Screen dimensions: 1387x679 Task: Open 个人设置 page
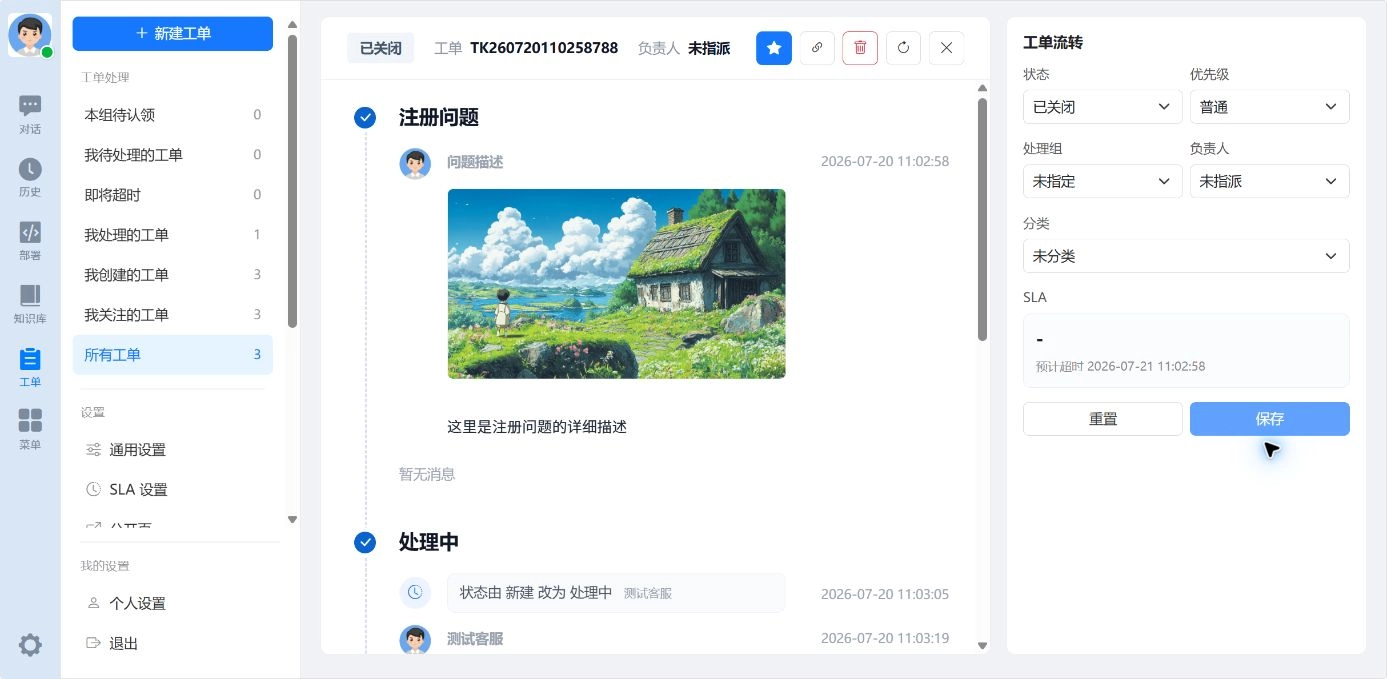point(172,604)
